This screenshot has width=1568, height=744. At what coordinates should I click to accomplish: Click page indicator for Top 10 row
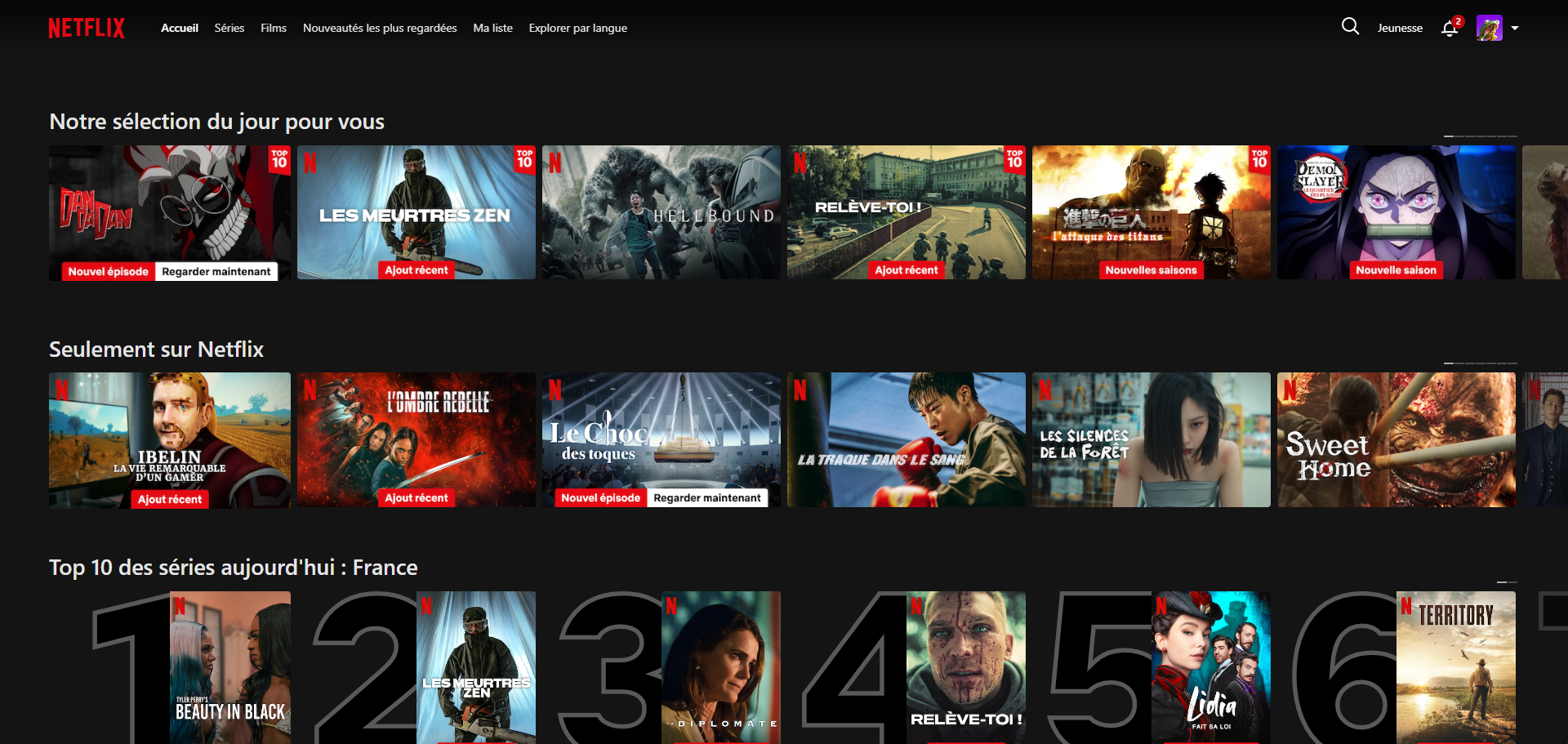[1507, 582]
